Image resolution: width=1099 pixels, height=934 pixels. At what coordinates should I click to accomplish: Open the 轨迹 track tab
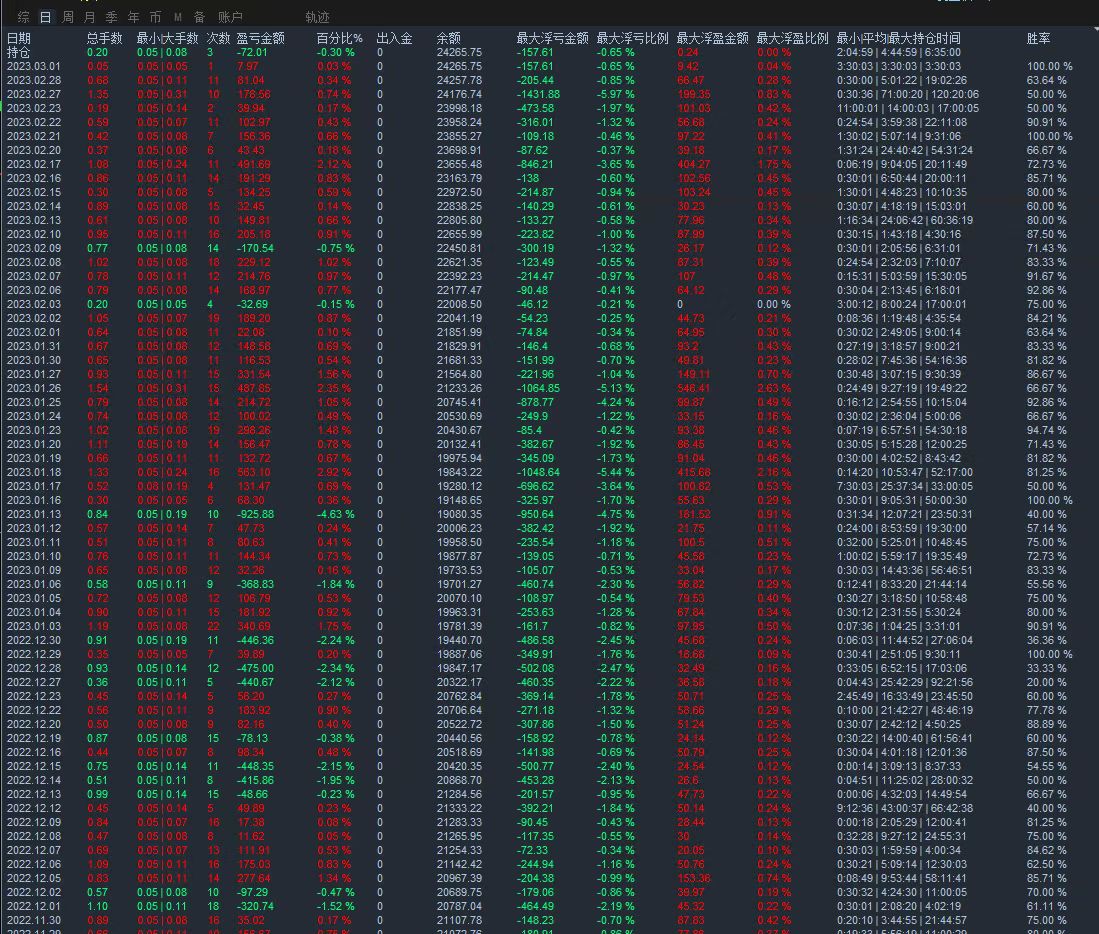pyautogui.click(x=318, y=17)
